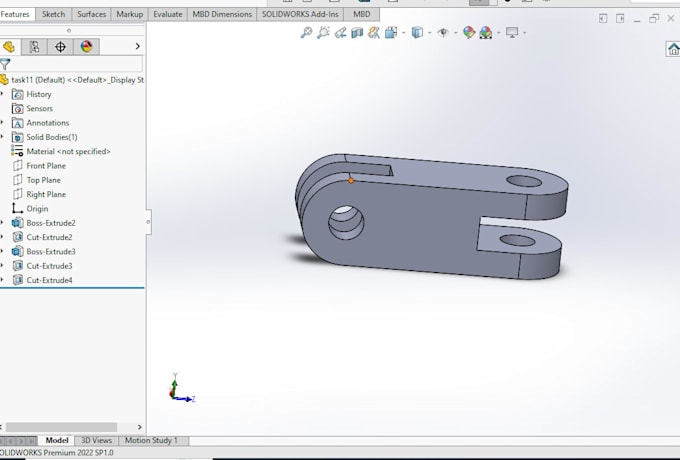The image size is (680, 460).
Task: Switch to FeatureManager Design Tree tab icon
Action: 9,46
